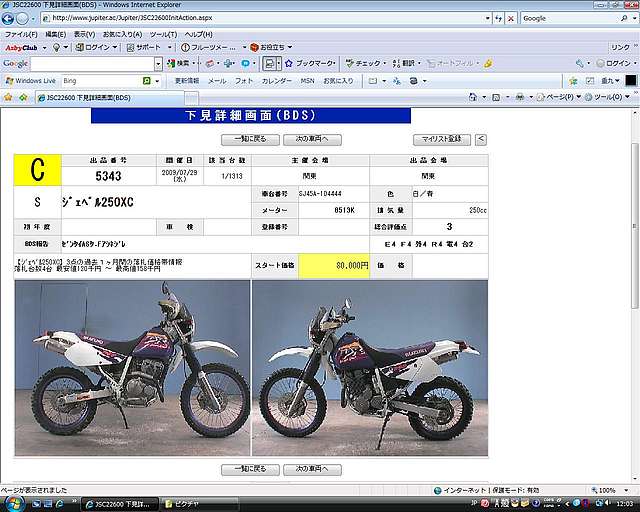
Task: Click the bottom 一覧に戻る button
Action: pyautogui.click(x=250, y=469)
